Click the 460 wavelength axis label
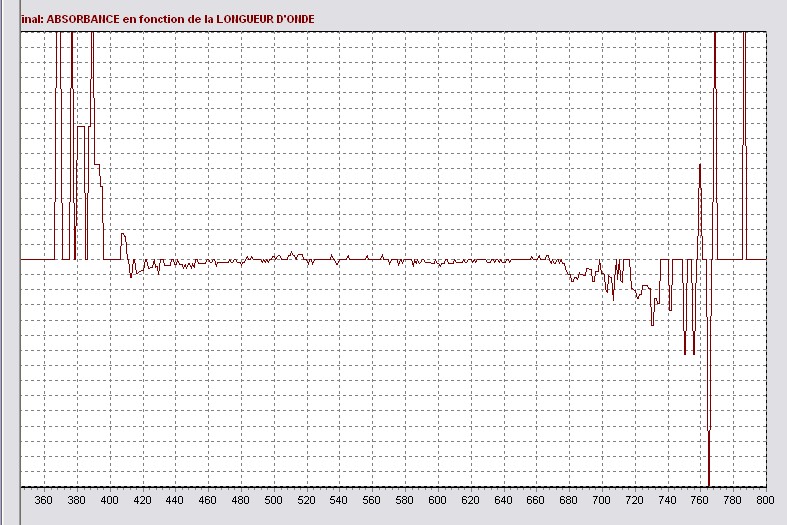Image resolution: width=787 pixels, height=525 pixels. pos(207,500)
